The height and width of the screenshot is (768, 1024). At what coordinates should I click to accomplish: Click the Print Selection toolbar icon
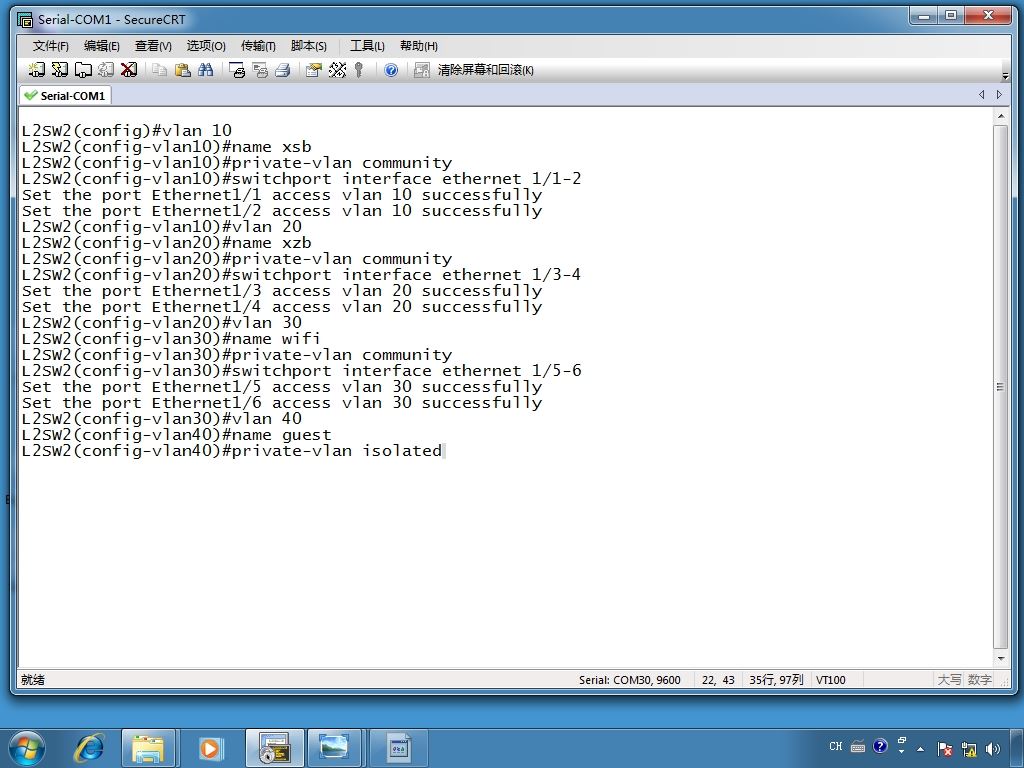pos(260,70)
